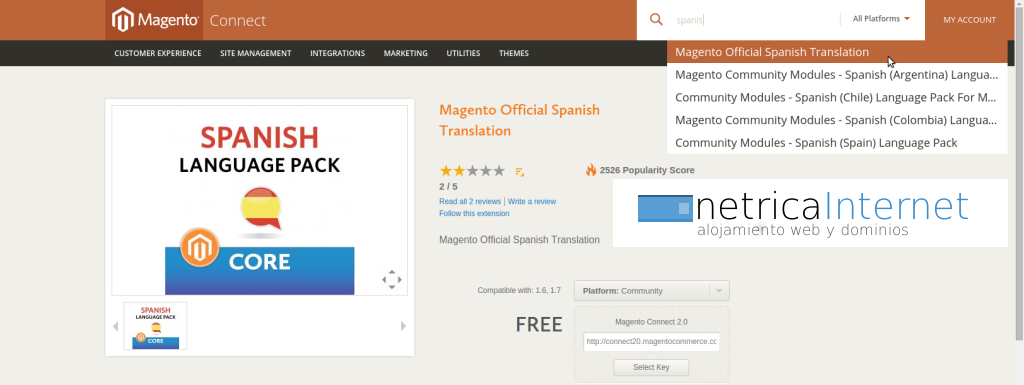Select the Spanish (Chile) Language Pack suggestion

837,98
